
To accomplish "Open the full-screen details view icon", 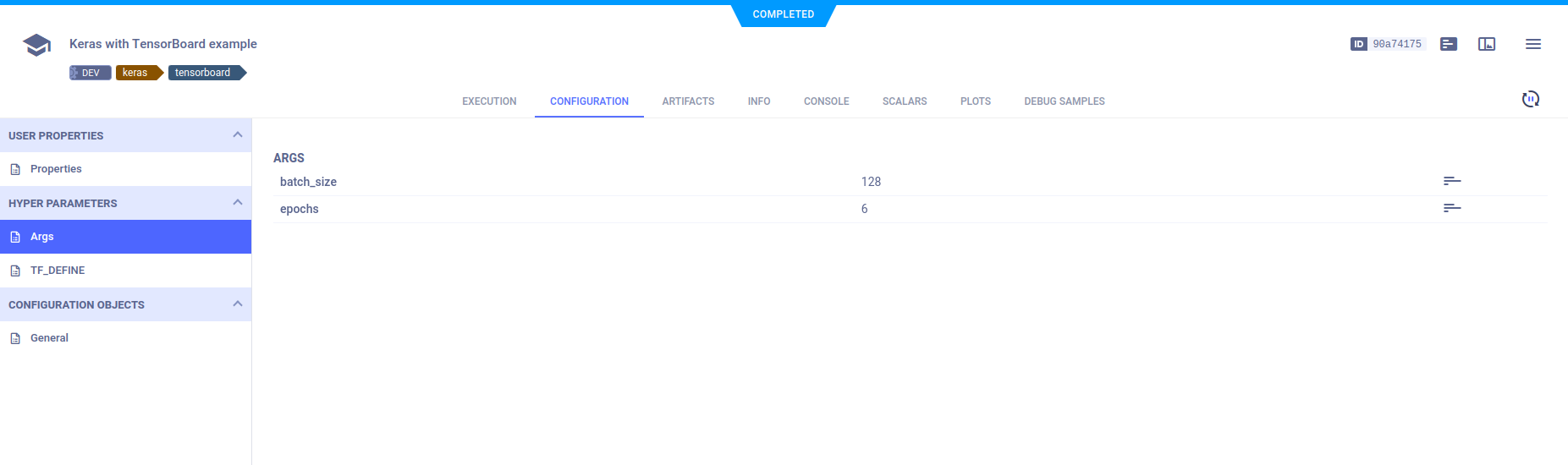I will tap(1487, 44).
